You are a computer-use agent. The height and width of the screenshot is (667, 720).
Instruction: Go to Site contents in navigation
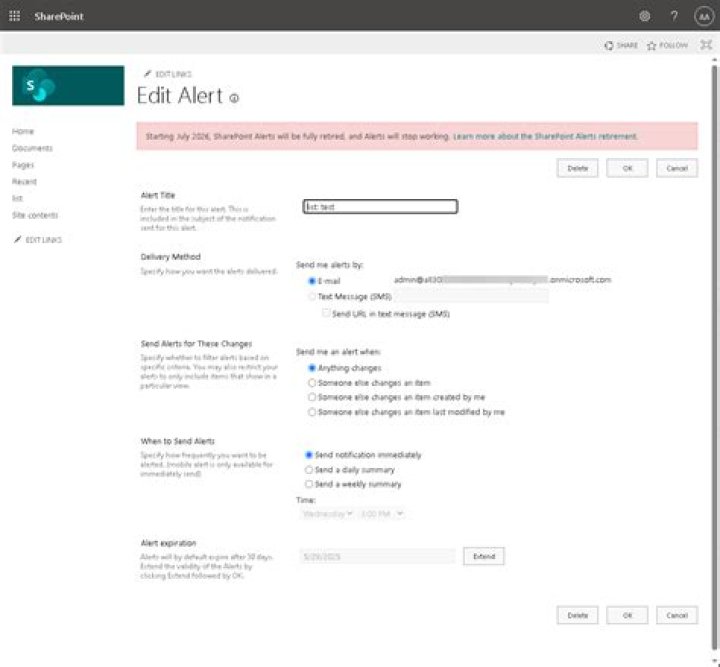[35, 215]
